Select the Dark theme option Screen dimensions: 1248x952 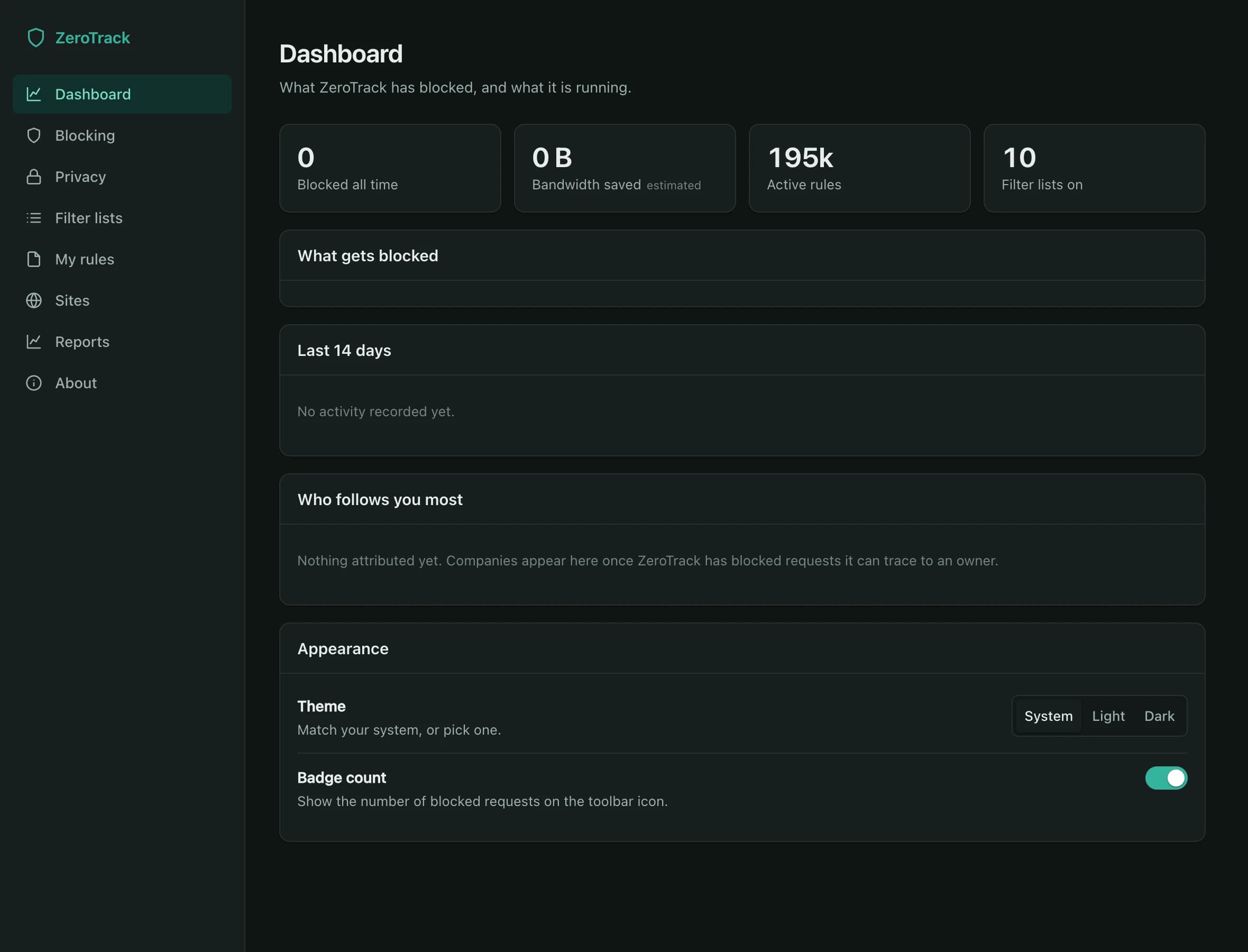[1159, 716]
